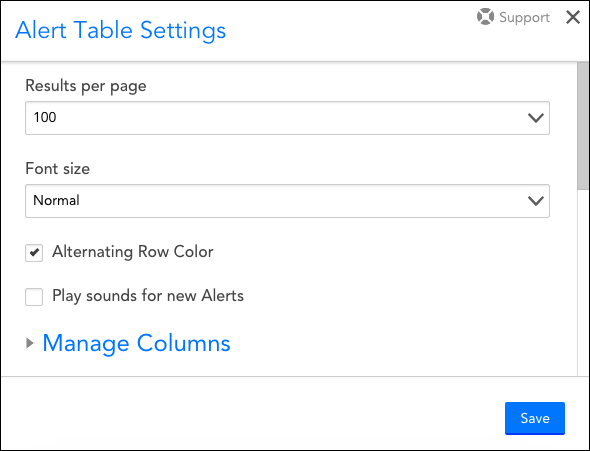Enable Play sounds for new Alerts
The width and height of the screenshot is (590, 451).
pos(34,297)
